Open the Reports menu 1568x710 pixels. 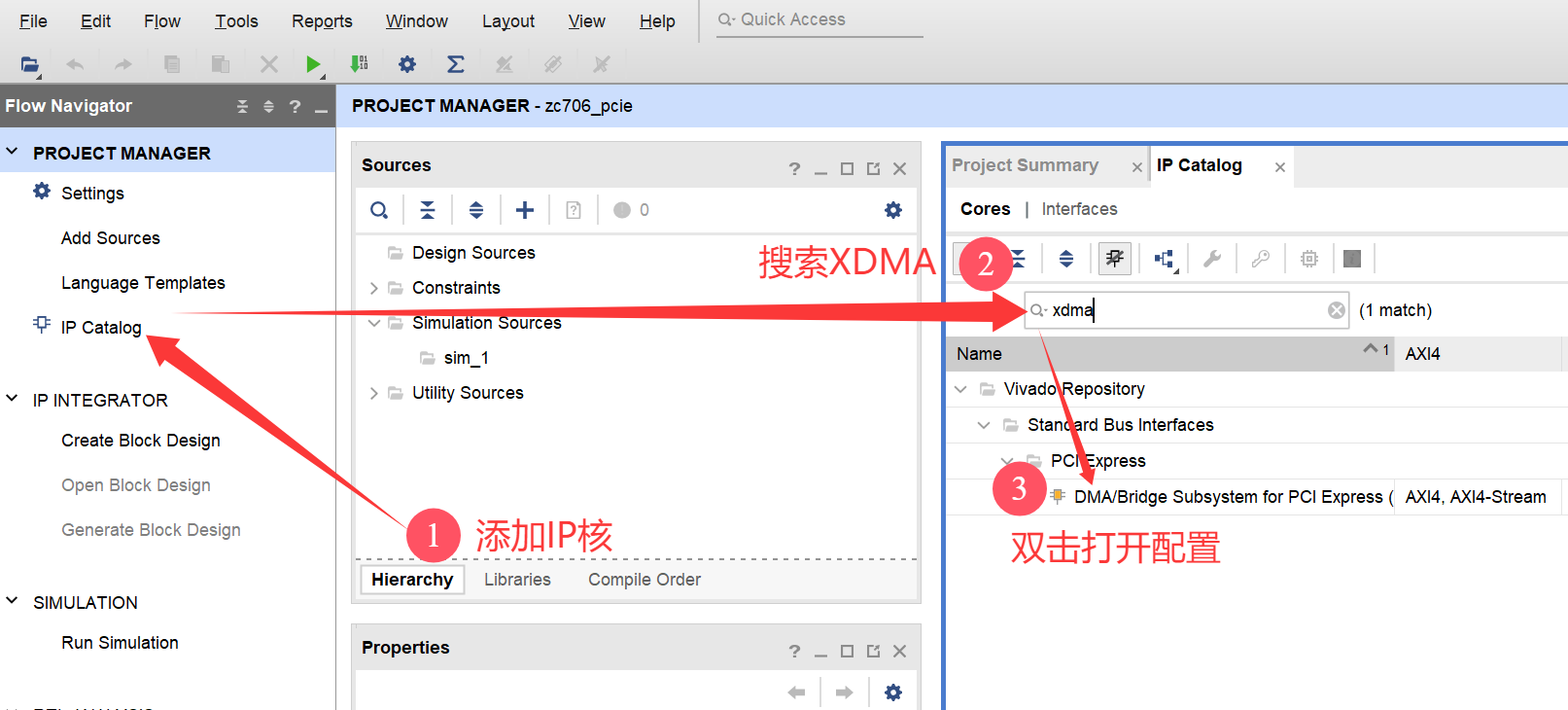[x=322, y=21]
